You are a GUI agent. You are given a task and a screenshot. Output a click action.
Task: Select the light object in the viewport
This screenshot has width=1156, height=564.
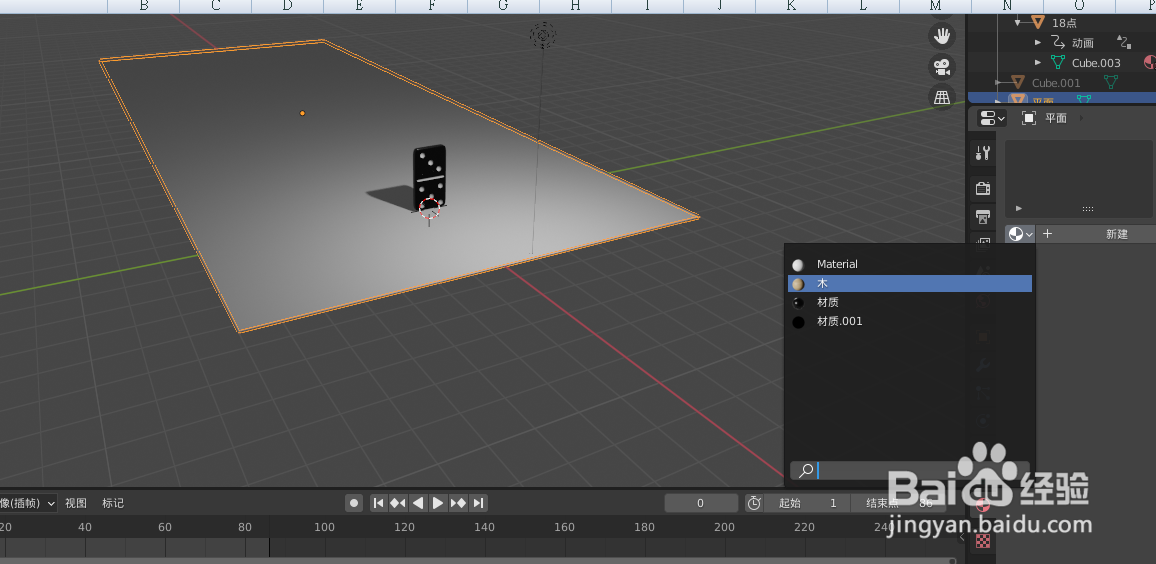pyautogui.click(x=543, y=35)
